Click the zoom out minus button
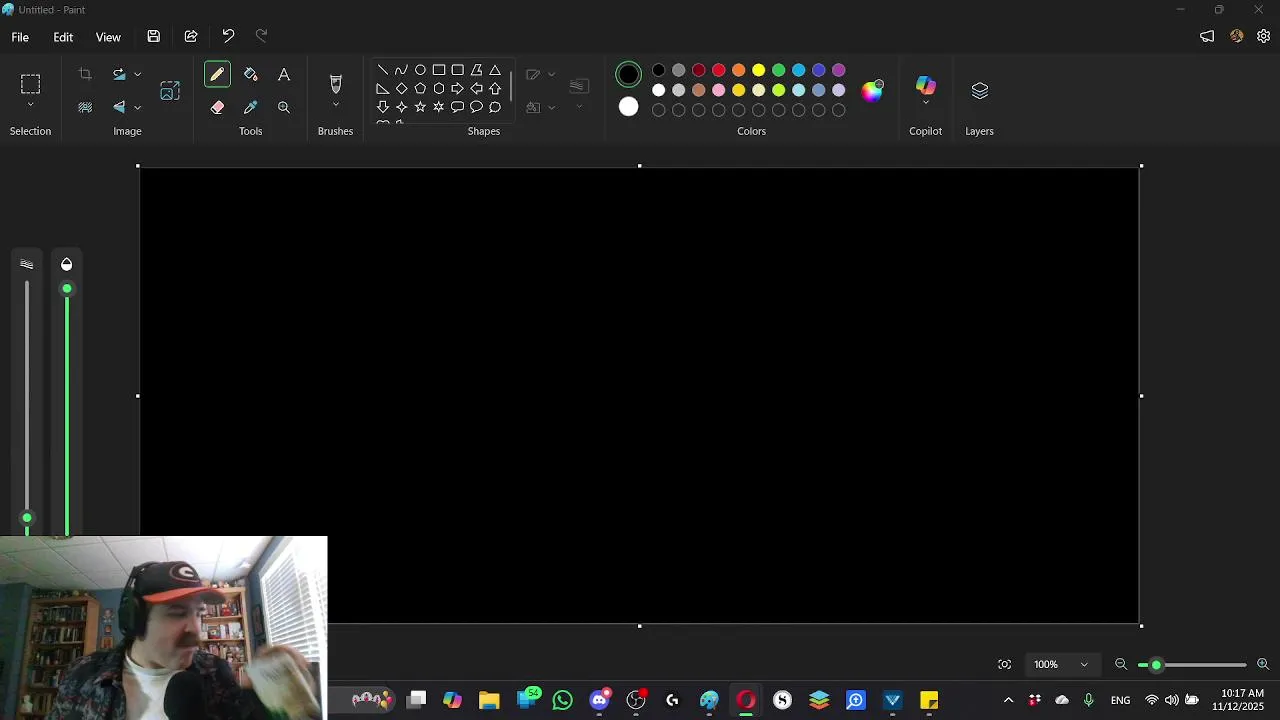Image resolution: width=1280 pixels, height=720 pixels. pos(1121,665)
